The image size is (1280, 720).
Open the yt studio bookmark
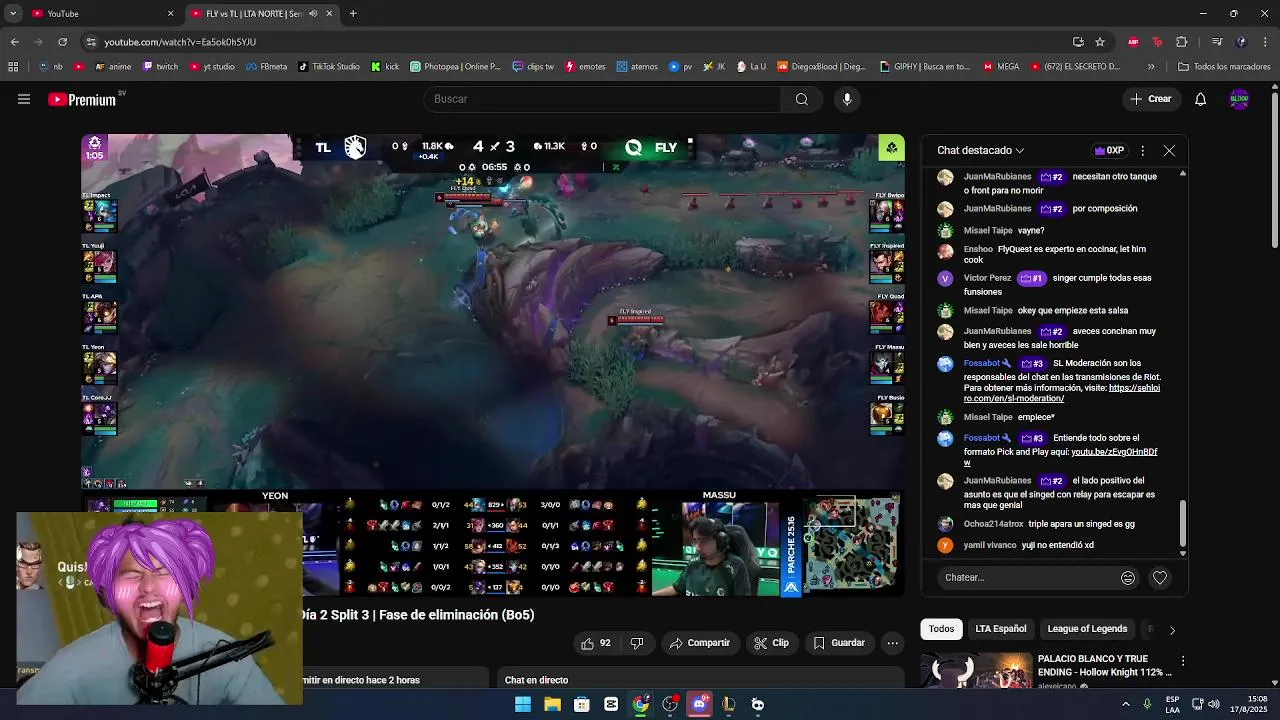(211, 67)
